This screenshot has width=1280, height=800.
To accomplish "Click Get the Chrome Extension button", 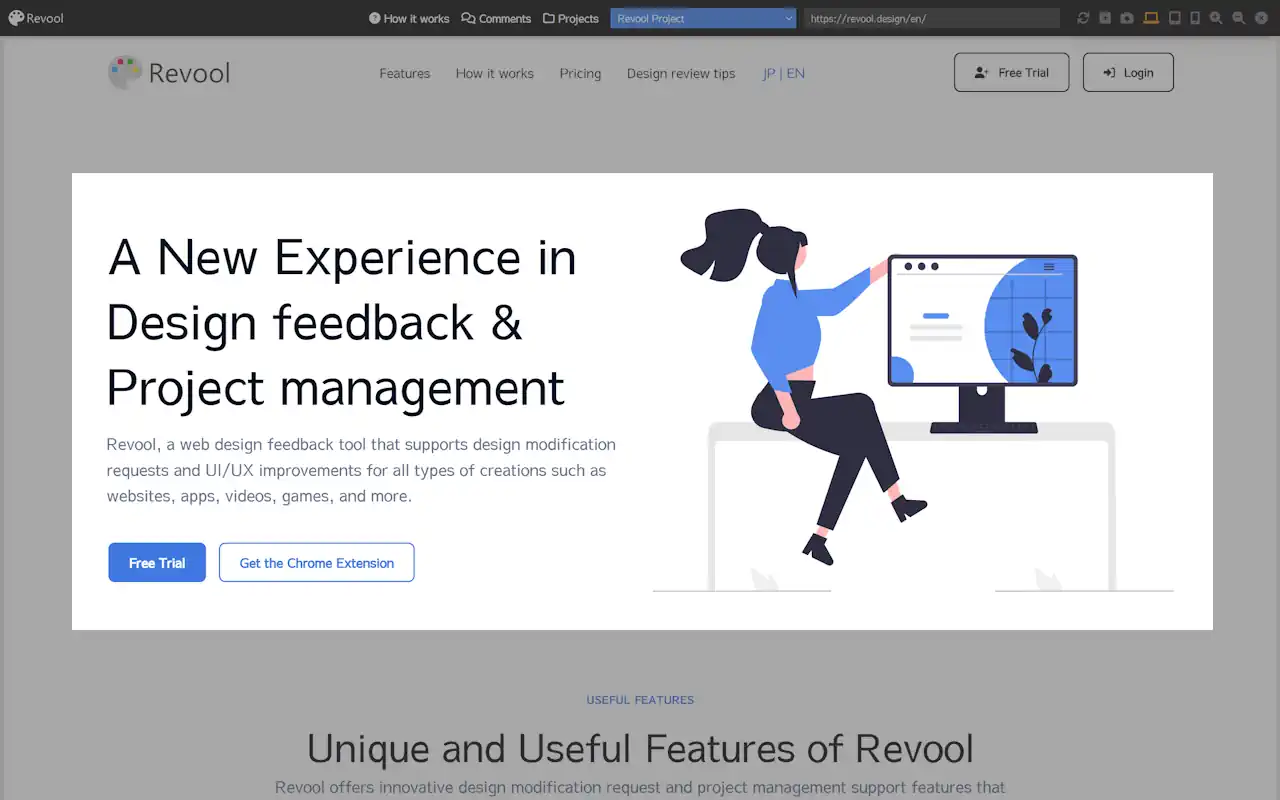I will 317,563.
